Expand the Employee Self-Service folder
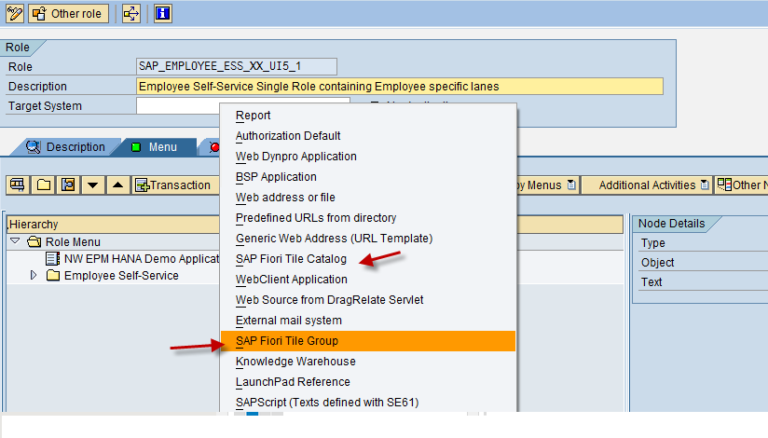This screenshot has width=768, height=438. 33,275
